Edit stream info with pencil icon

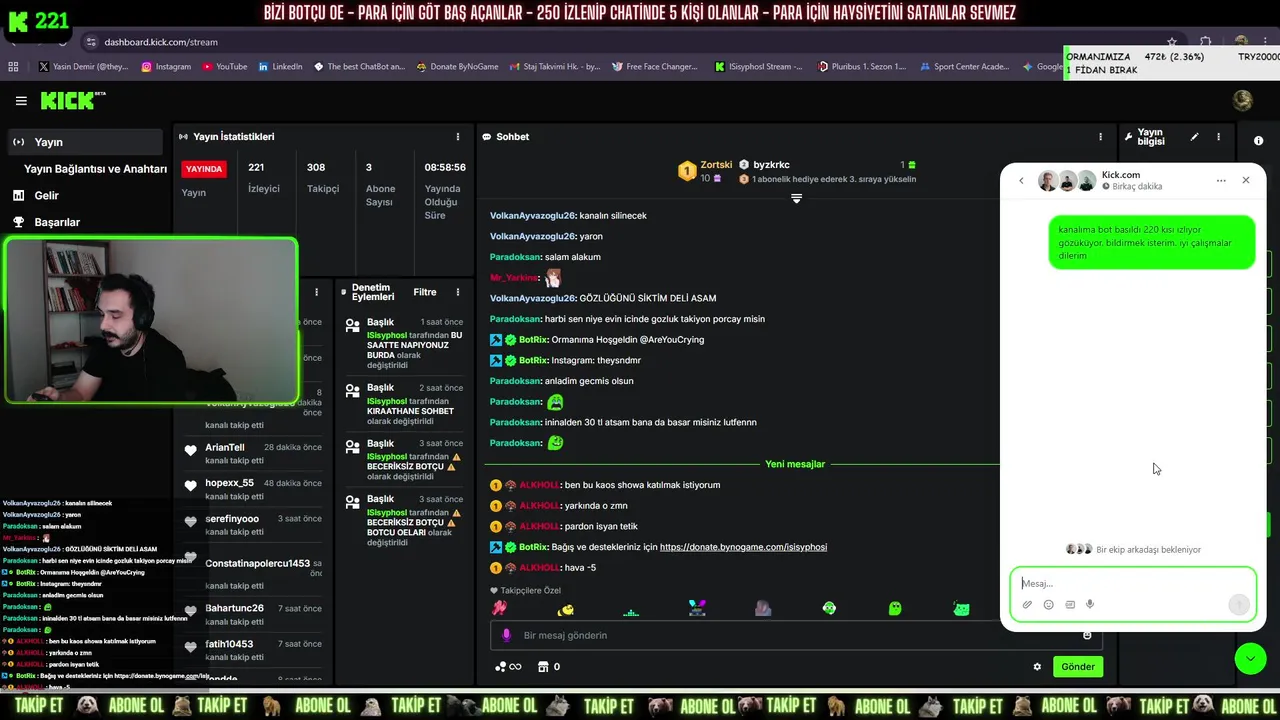point(1194,137)
